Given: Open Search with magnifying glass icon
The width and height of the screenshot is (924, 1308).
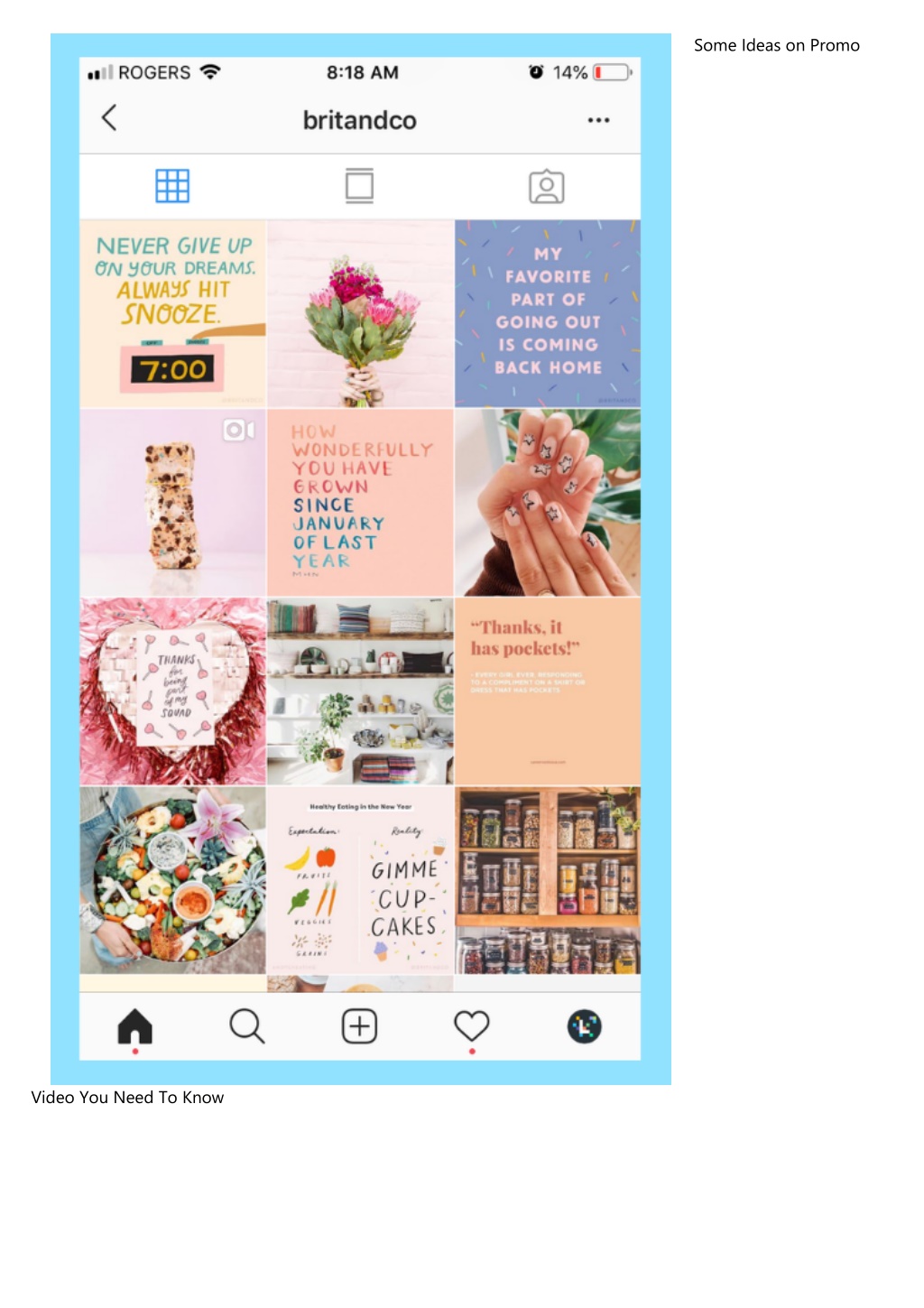Looking at the screenshot, I should click(x=246, y=1026).
